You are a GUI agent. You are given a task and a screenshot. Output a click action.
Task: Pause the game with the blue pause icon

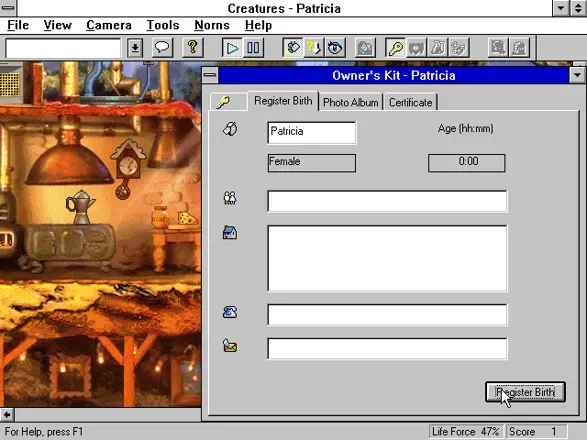pyautogui.click(x=253, y=48)
